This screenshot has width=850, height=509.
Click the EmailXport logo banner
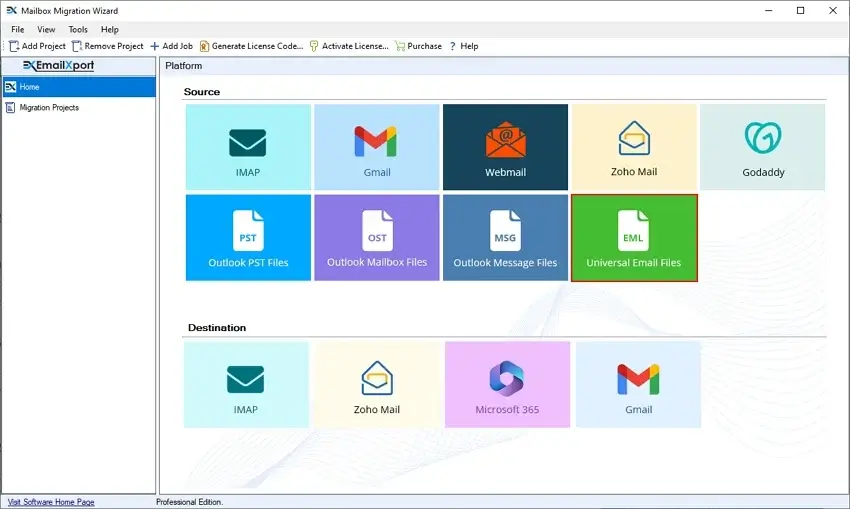click(x=59, y=66)
